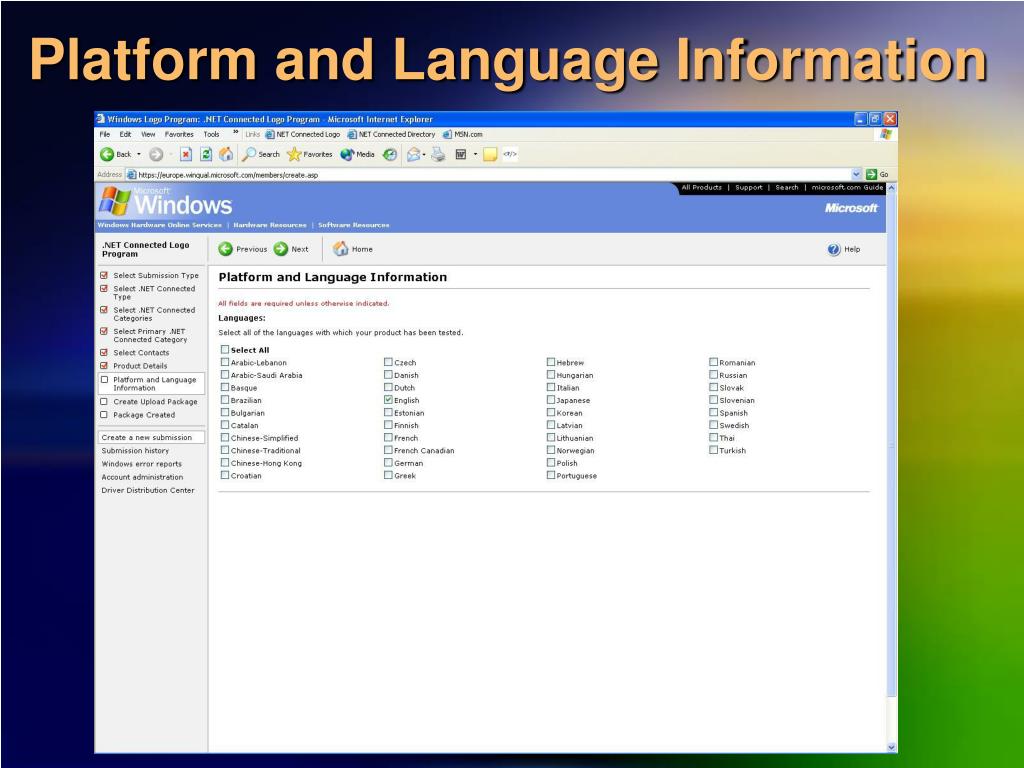Tick the Spanish language checkbox

click(x=713, y=412)
